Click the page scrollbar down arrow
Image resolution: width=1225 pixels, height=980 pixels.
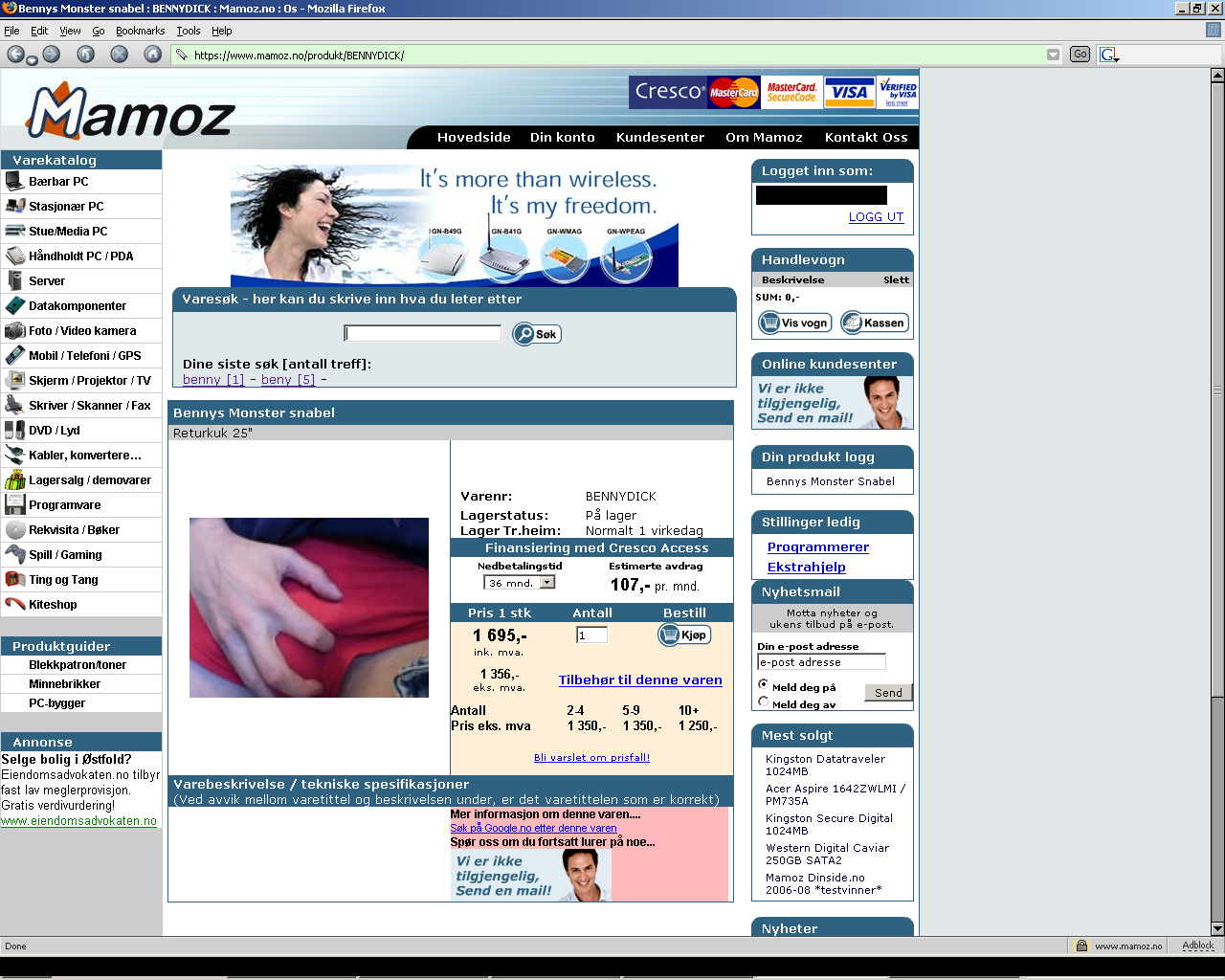(x=1217, y=928)
